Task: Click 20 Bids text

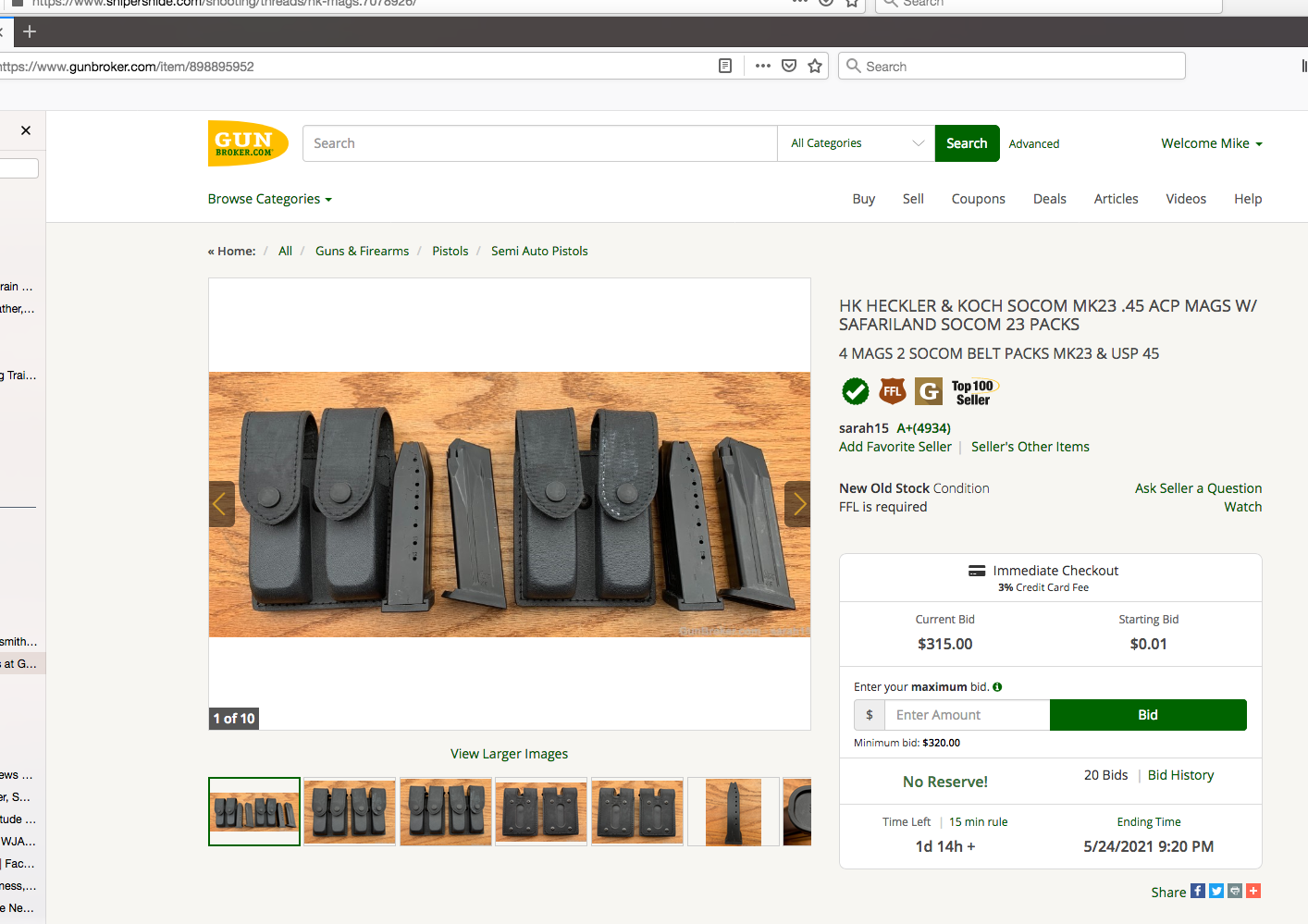Action: click(x=1106, y=775)
